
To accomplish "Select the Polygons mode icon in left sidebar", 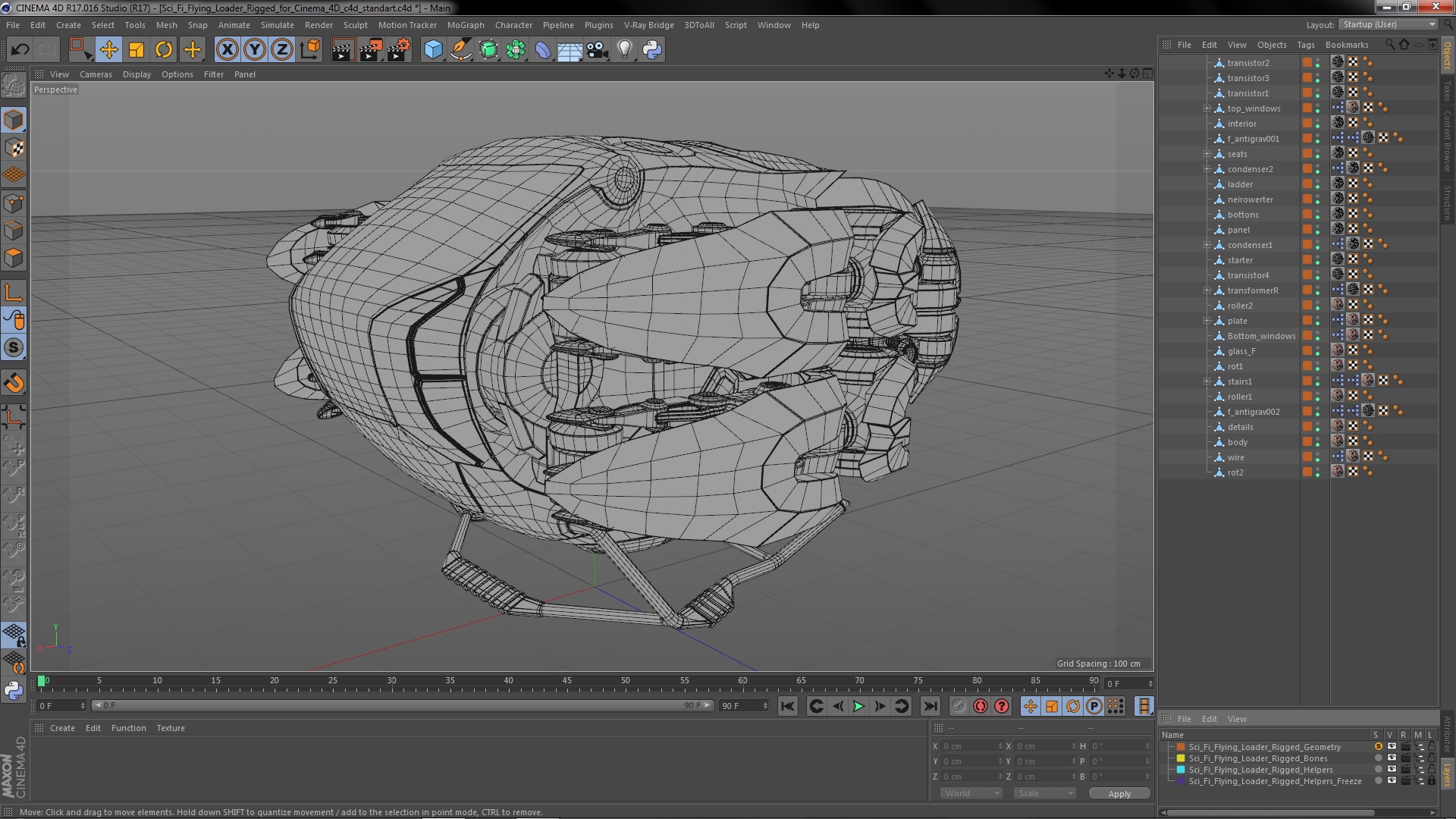I will coord(14,258).
